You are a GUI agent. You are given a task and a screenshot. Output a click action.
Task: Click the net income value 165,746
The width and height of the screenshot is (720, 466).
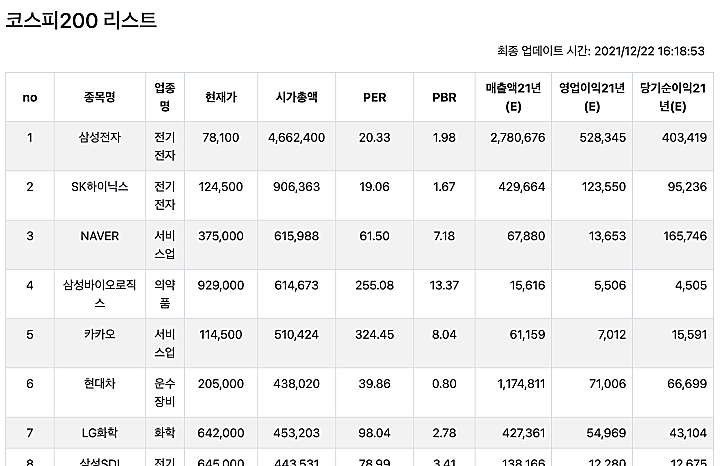click(x=685, y=236)
